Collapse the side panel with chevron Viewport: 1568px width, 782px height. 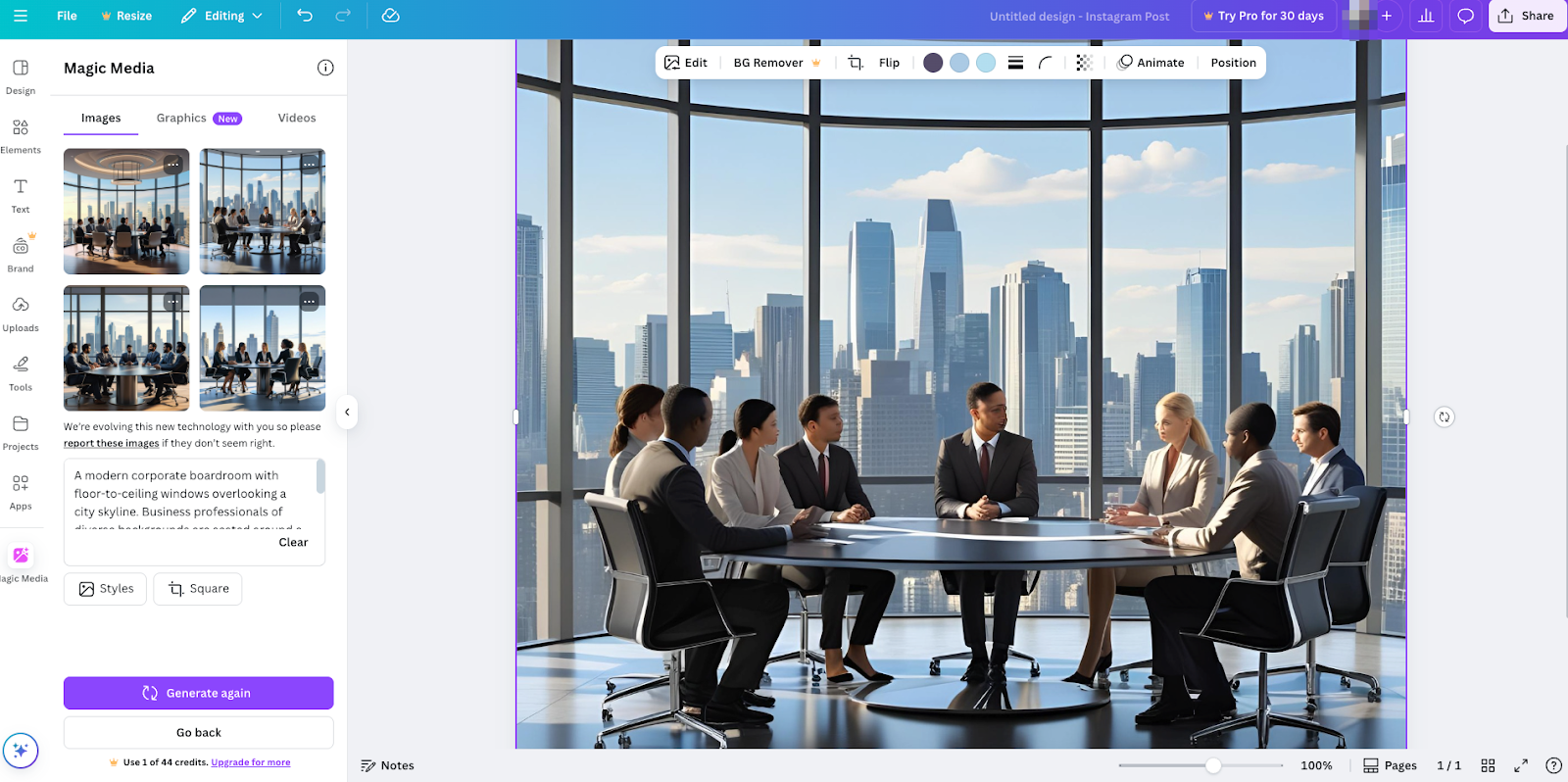[x=347, y=413]
